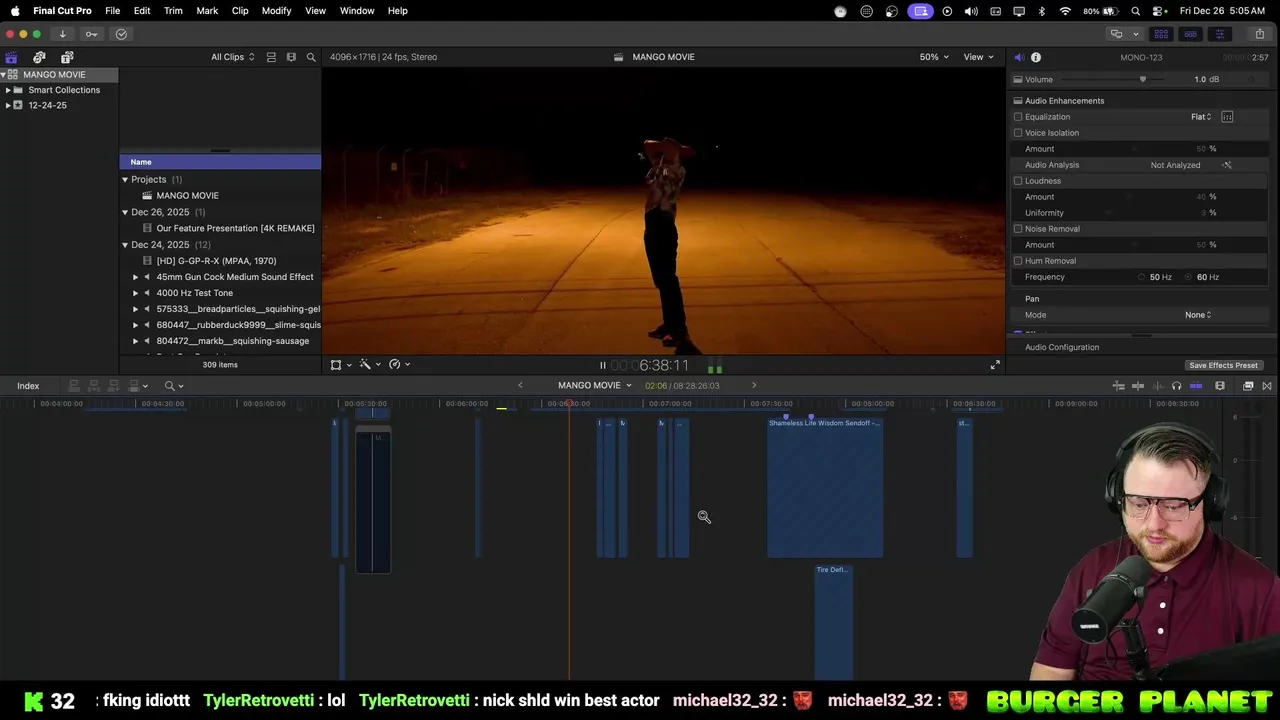Enter full screen viewer mode
The height and width of the screenshot is (720, 1280).
(995, 365)
